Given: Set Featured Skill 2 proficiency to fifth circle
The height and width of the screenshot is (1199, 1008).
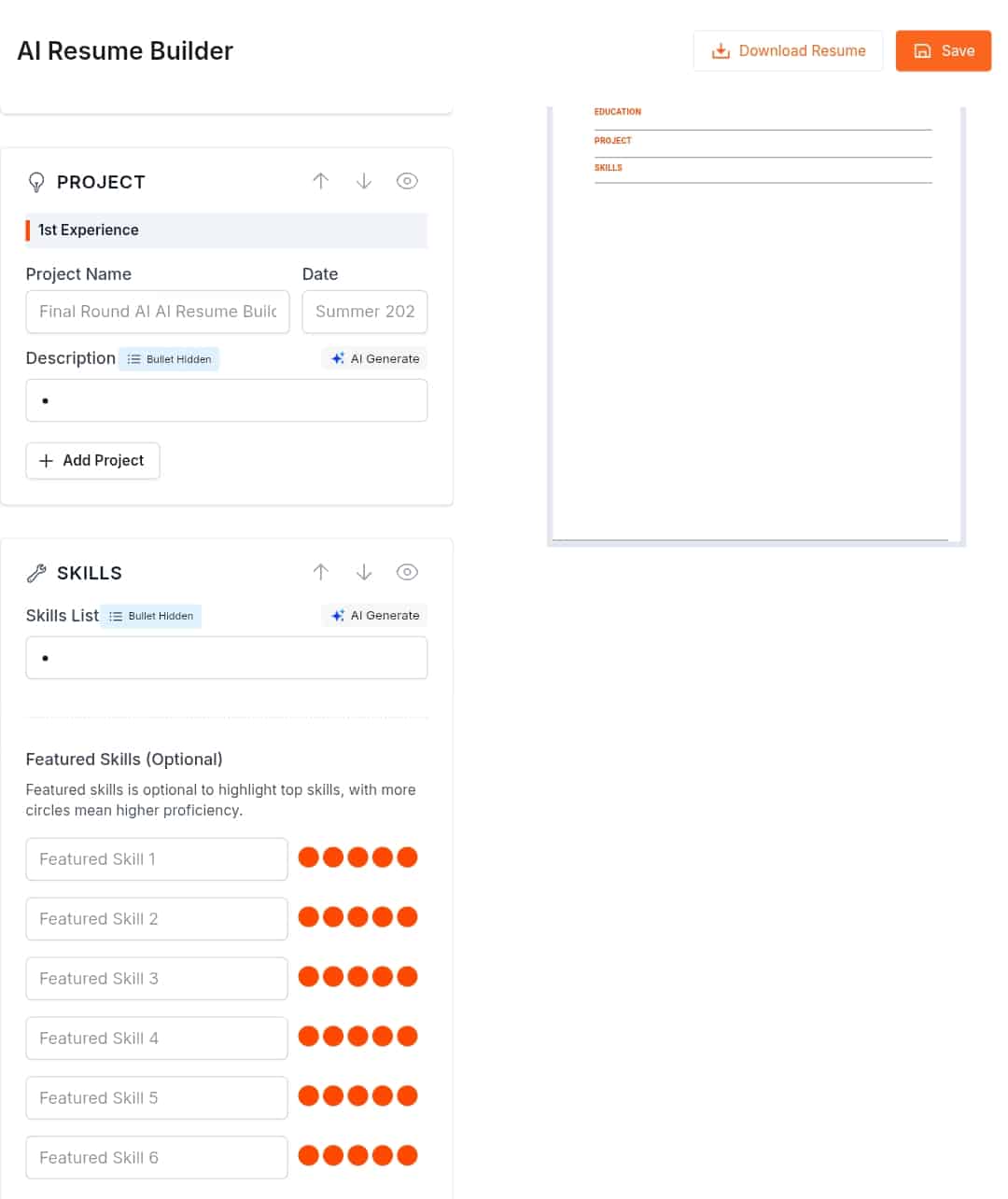Looking at the screenshot, I should (407, 916).
